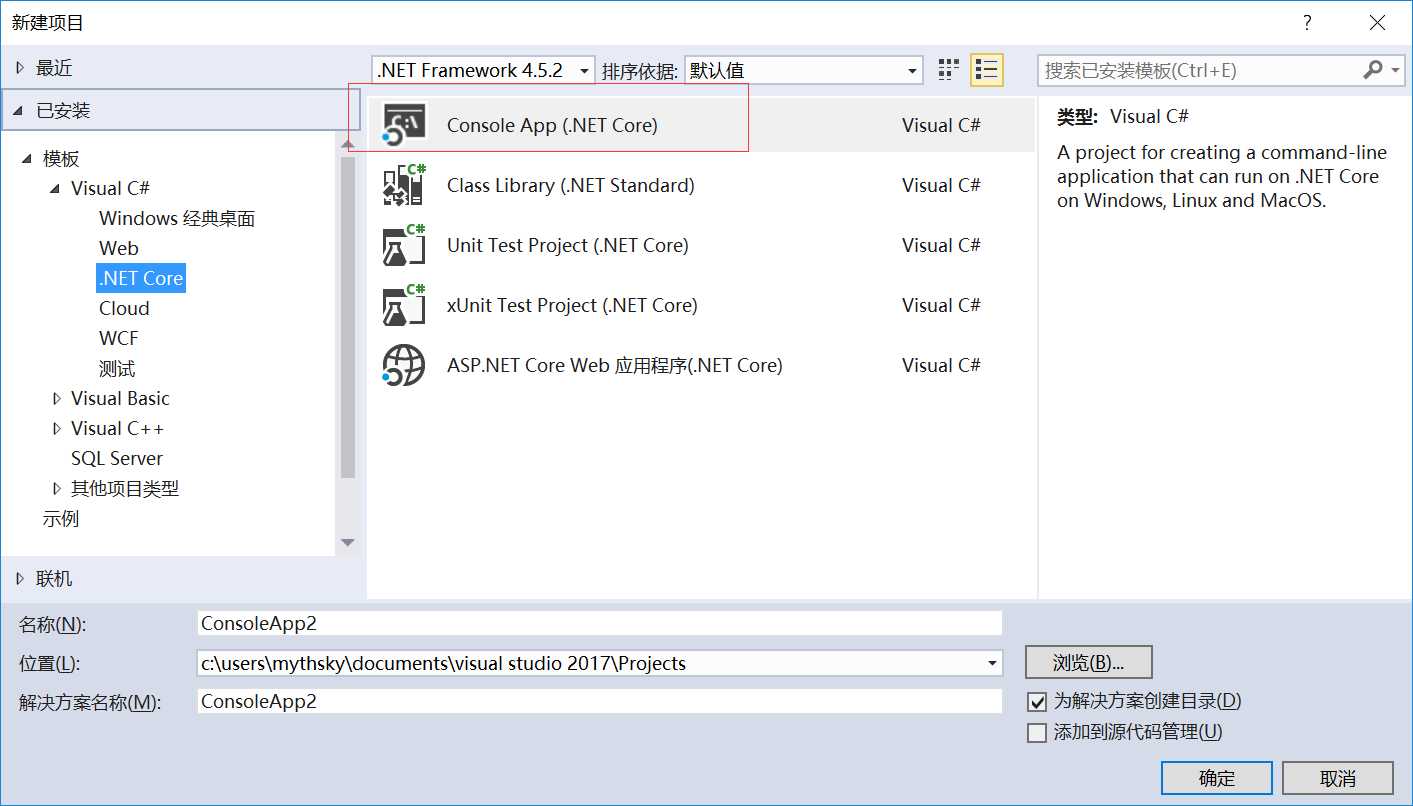1413x806 pixels.
Task: Click the 取消 button
Action: click(1338, 778)
